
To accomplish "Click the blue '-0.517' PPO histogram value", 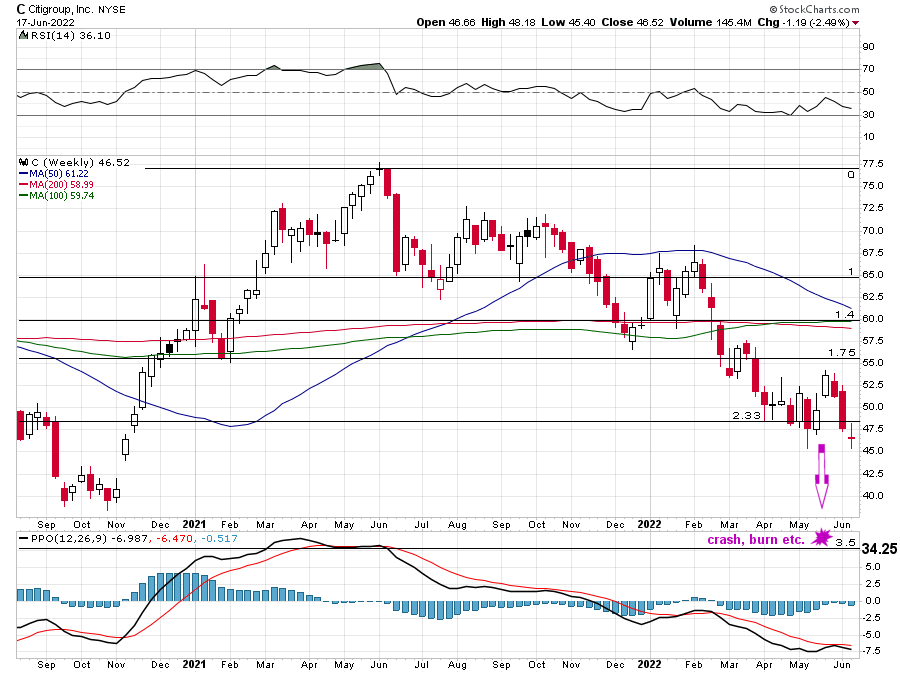I will click(217, 539).
